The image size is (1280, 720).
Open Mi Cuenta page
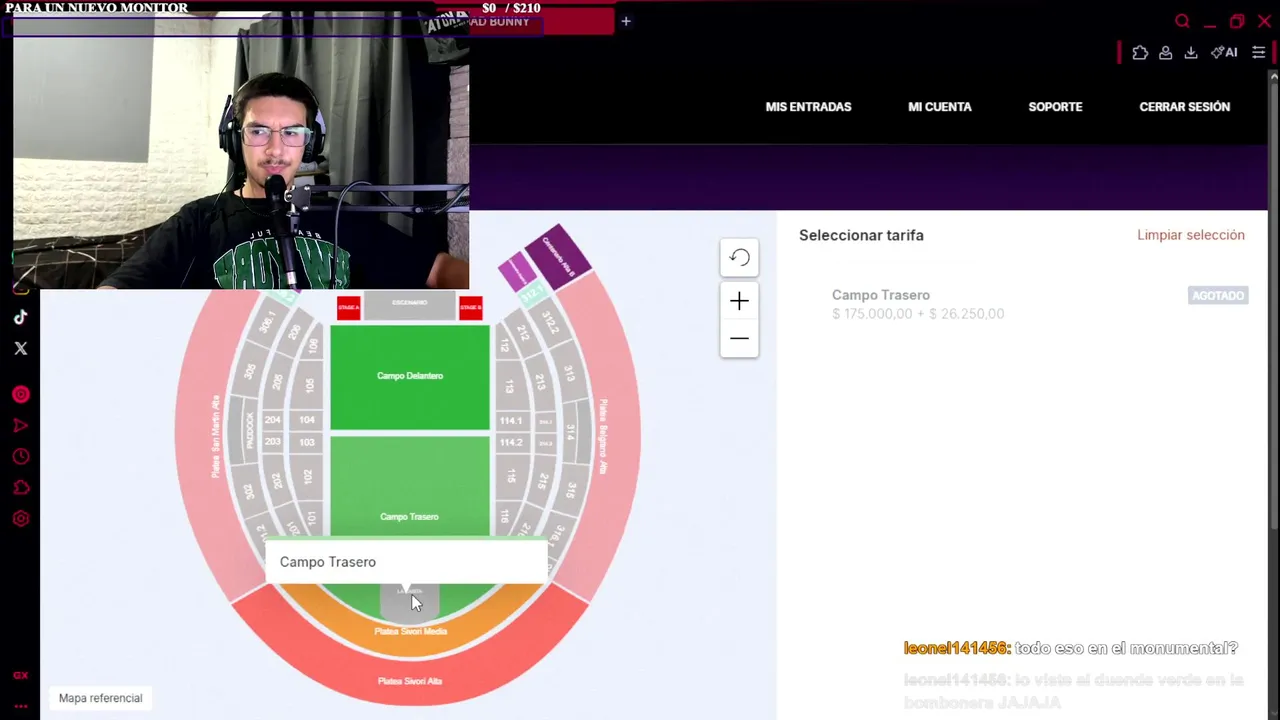click(939, 107)
